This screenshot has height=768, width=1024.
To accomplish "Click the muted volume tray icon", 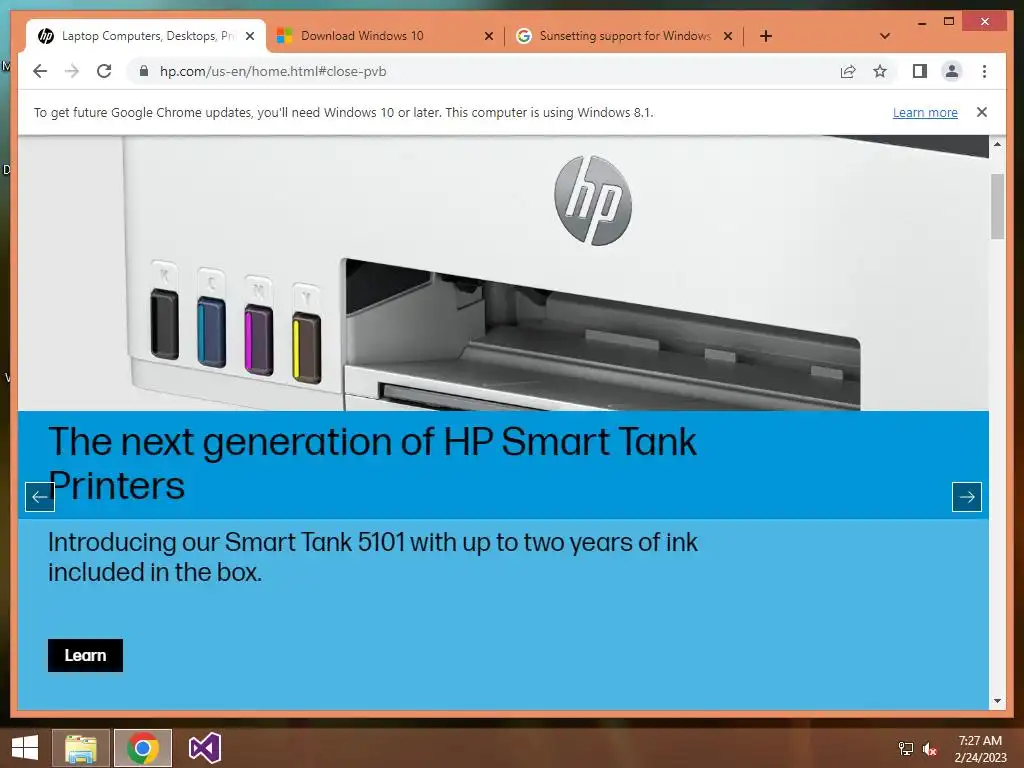I will 930,748.
